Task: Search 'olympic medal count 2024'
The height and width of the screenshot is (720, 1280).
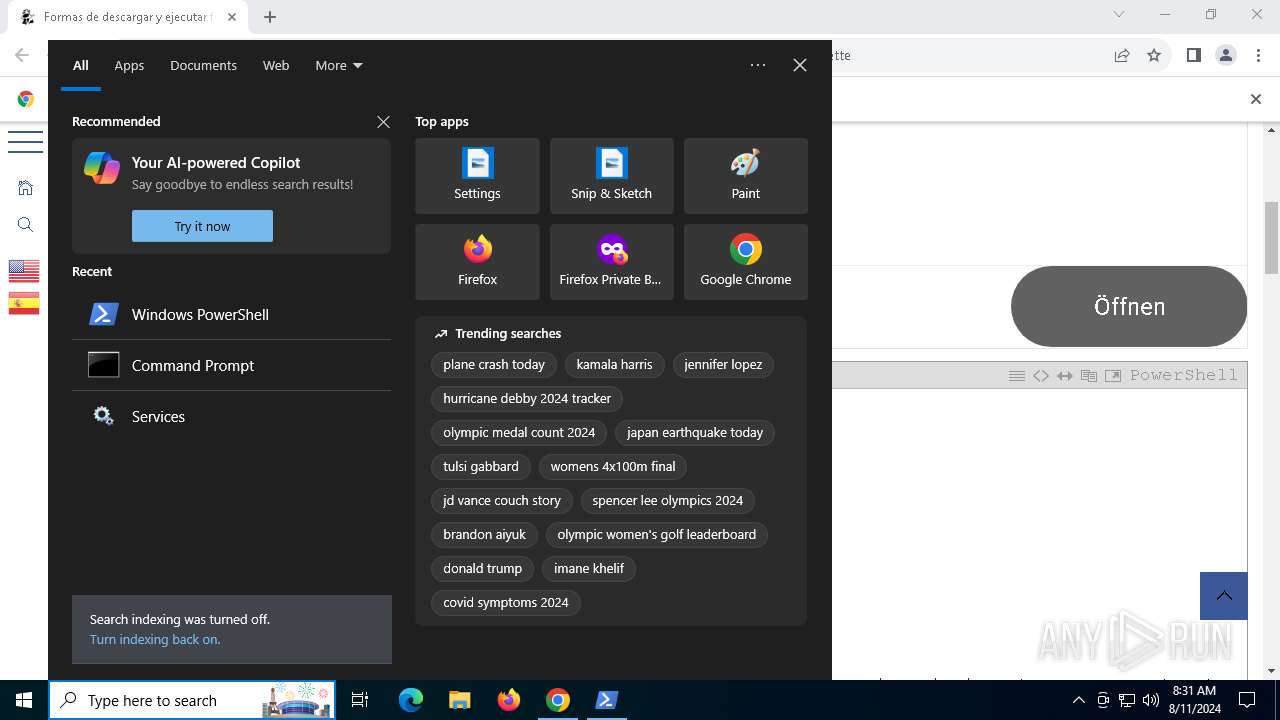Action: (x=519, y=433)
